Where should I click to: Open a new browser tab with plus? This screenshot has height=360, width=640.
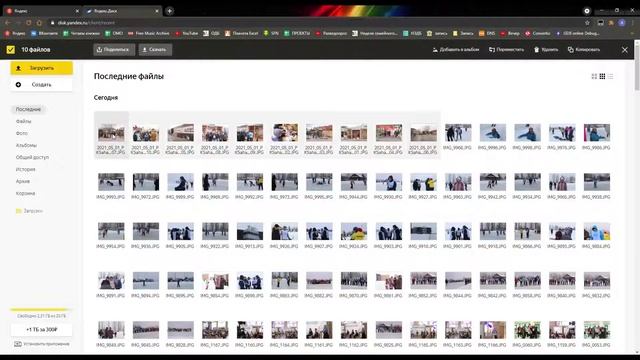[x=169, y=11]
